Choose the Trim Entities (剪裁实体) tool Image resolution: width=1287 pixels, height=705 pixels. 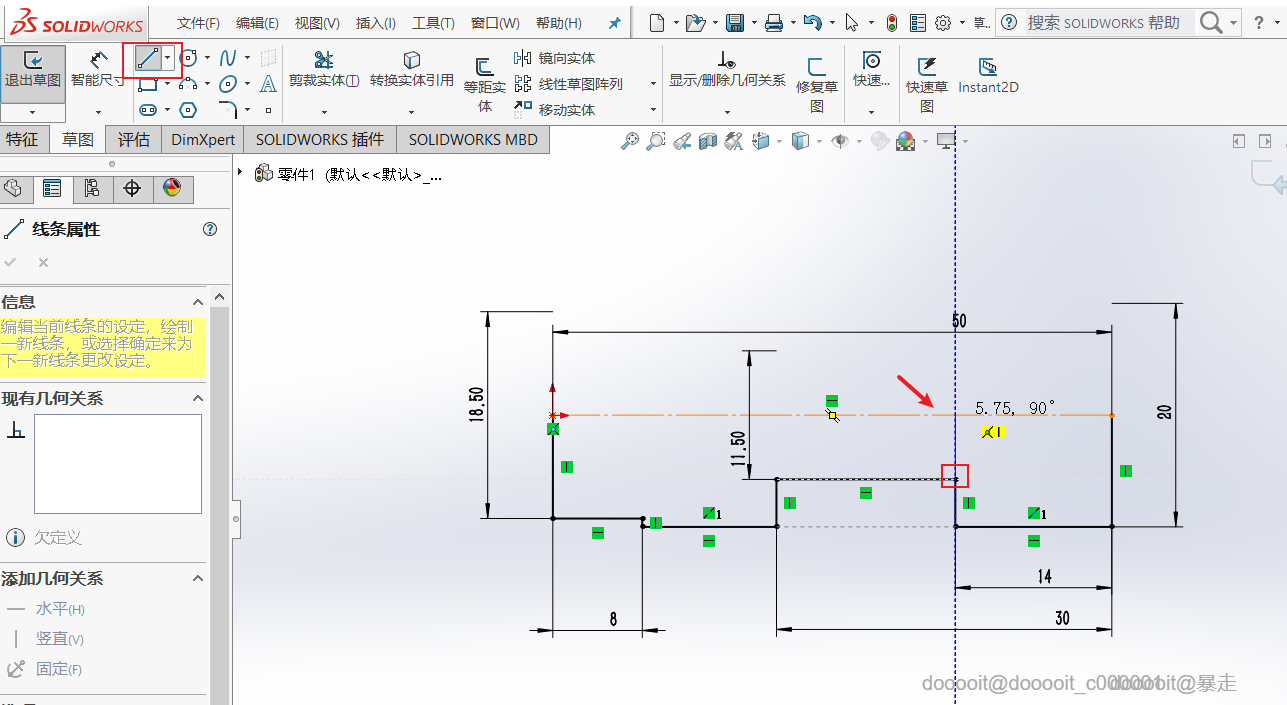coord(323,69)
